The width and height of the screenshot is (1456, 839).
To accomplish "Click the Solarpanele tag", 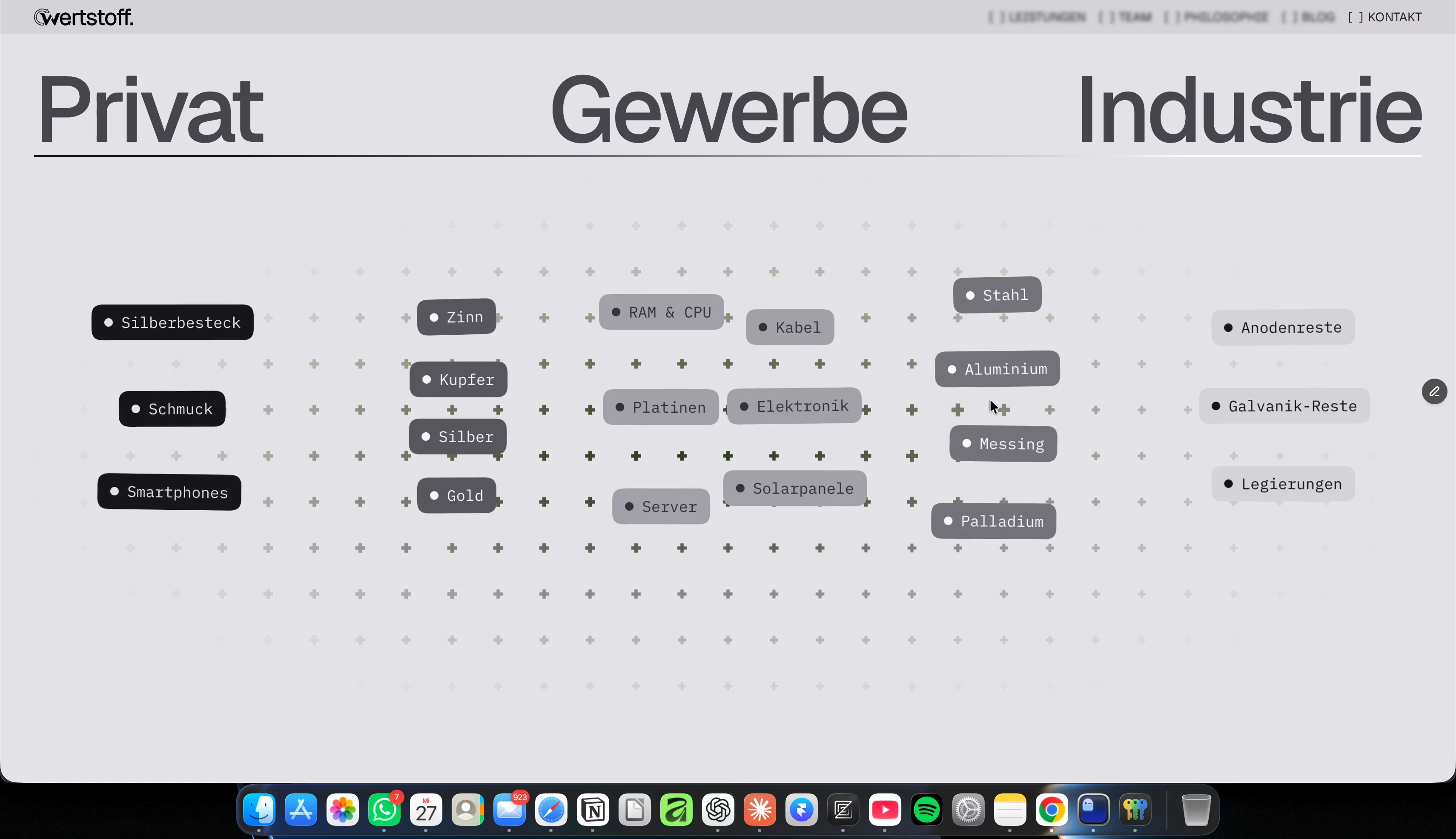I will (795, 488).
